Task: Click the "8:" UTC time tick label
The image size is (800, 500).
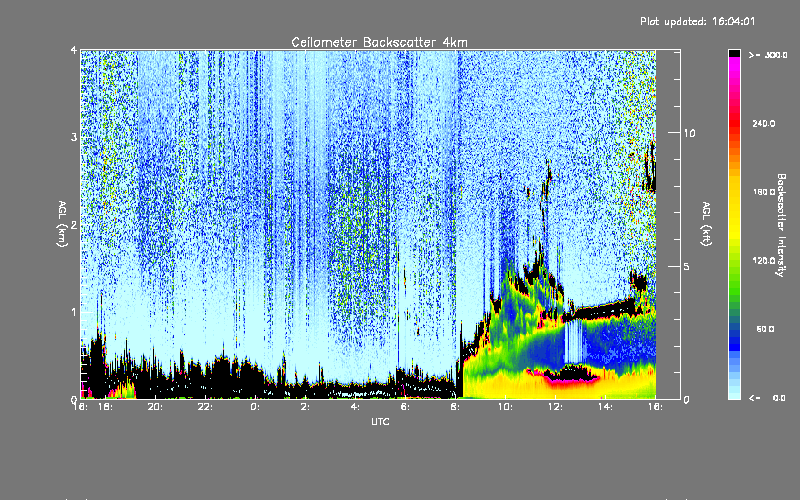Action: pyautogui.click(x=455, y=407)
